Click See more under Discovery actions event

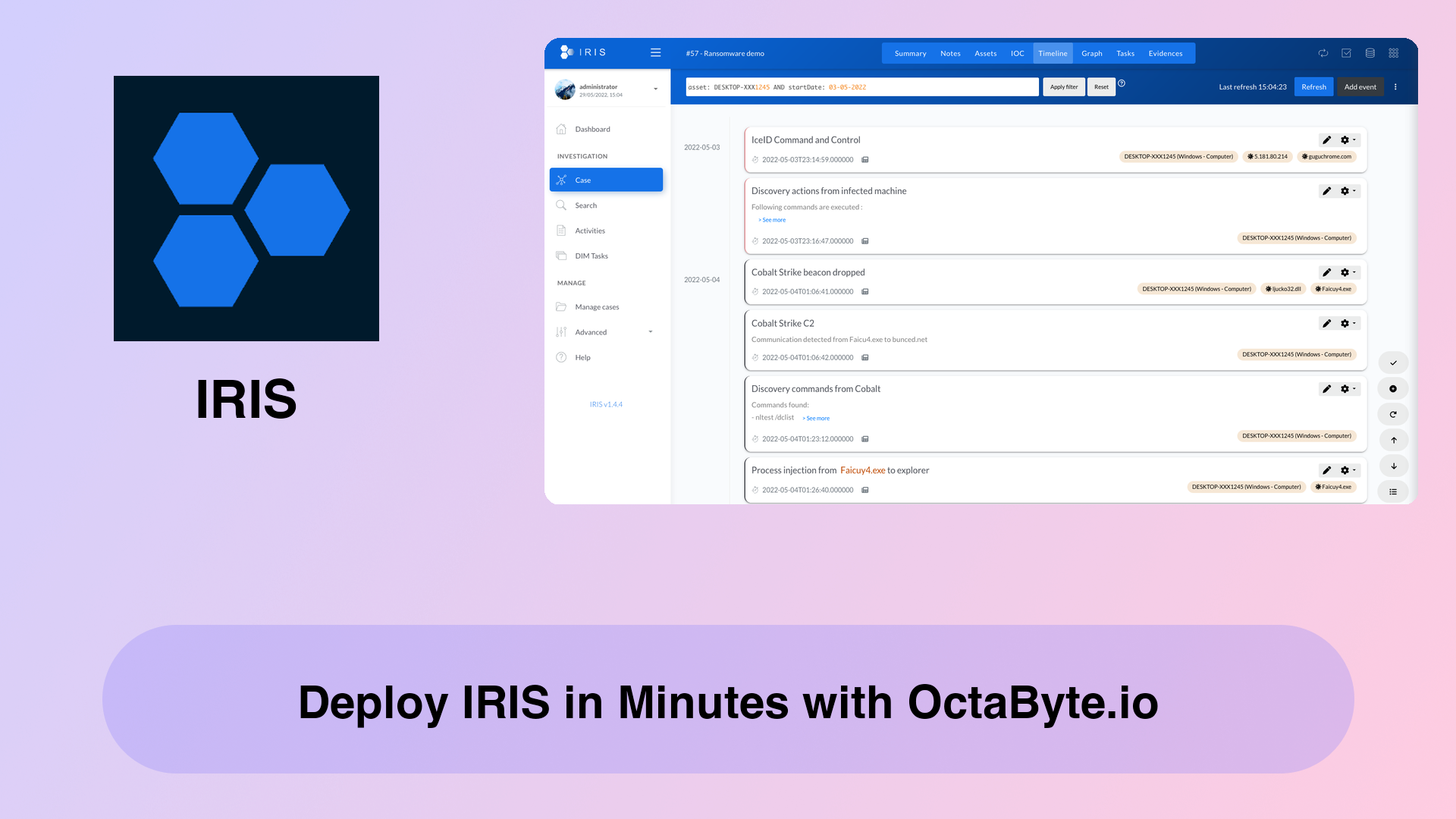tap(772, 220)
